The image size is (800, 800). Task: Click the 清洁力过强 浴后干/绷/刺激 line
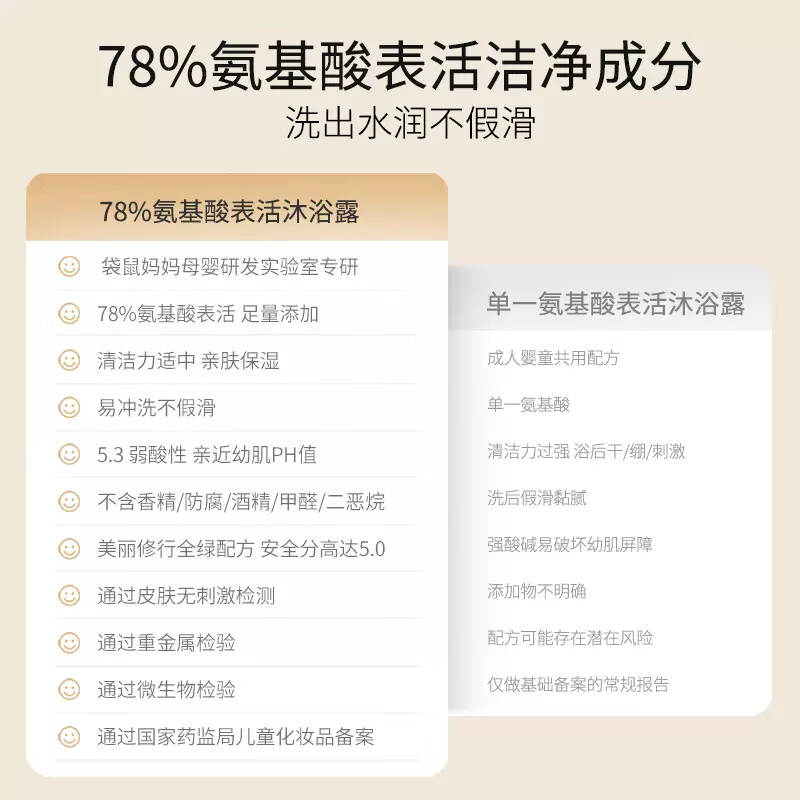tap(586, 451)
